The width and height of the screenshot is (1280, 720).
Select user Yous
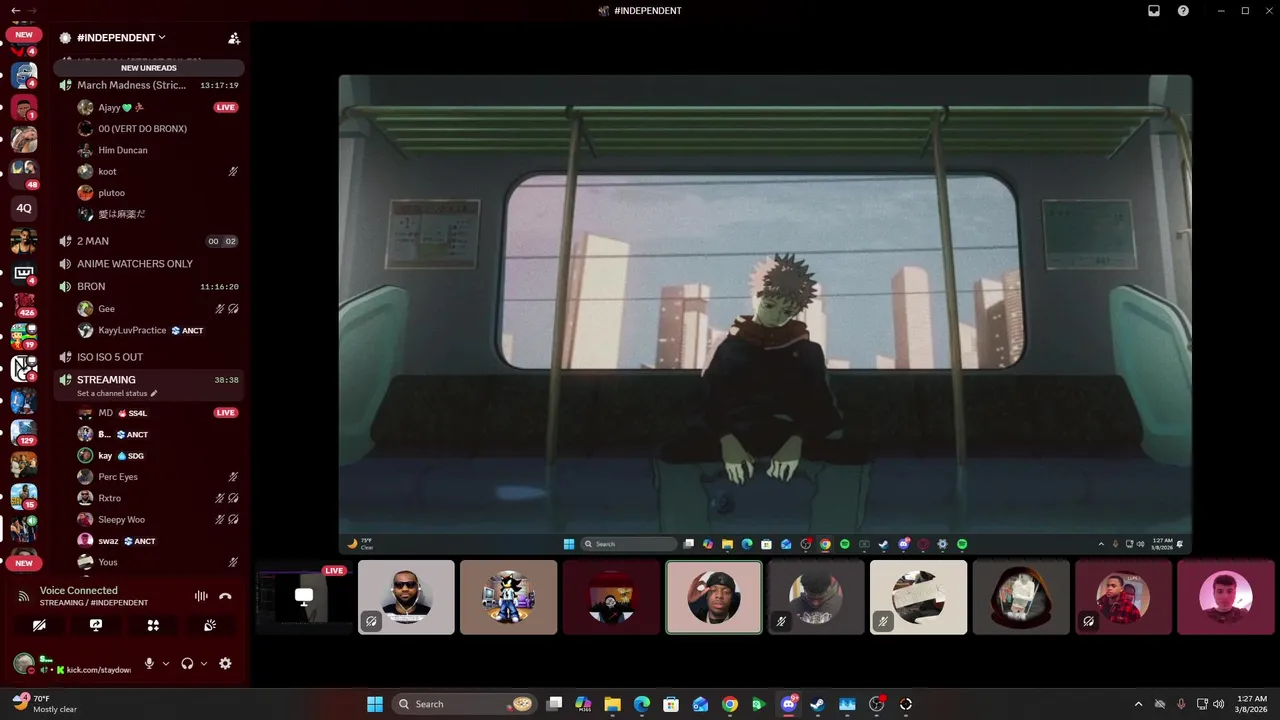(107, 562)
